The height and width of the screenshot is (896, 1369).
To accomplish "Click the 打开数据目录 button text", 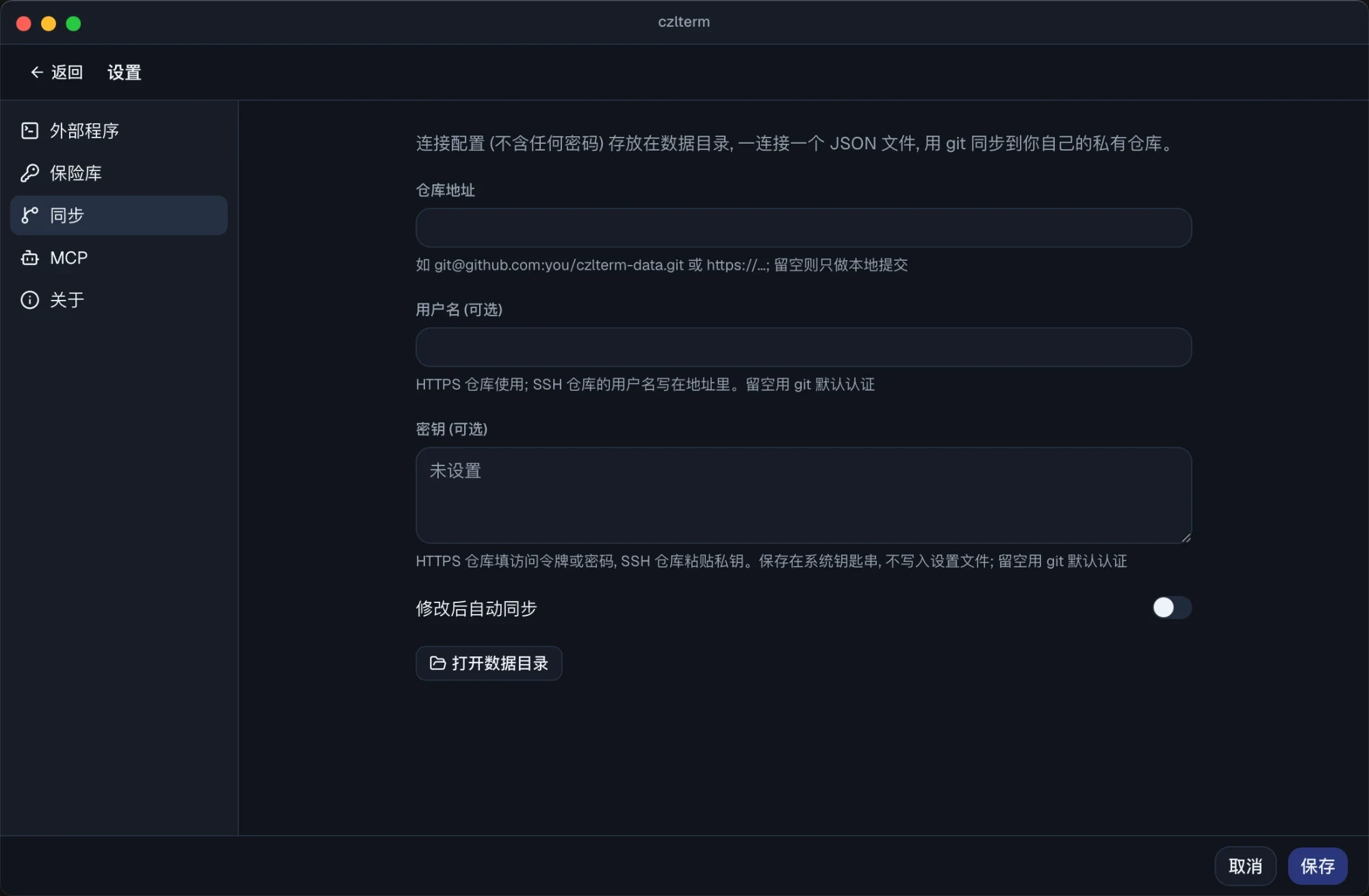I will [500, 663].
